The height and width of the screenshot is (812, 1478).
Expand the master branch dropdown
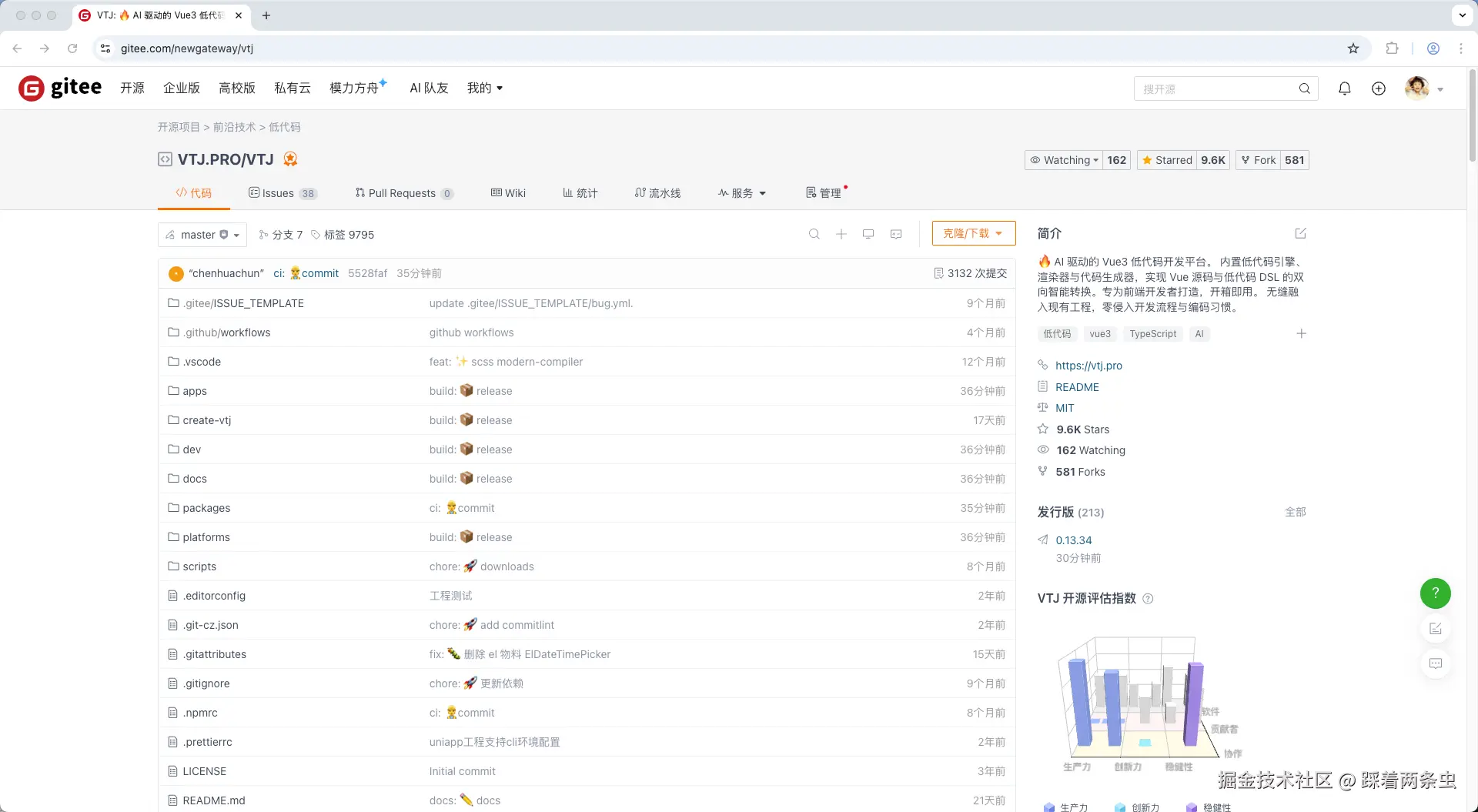(202, 235)
